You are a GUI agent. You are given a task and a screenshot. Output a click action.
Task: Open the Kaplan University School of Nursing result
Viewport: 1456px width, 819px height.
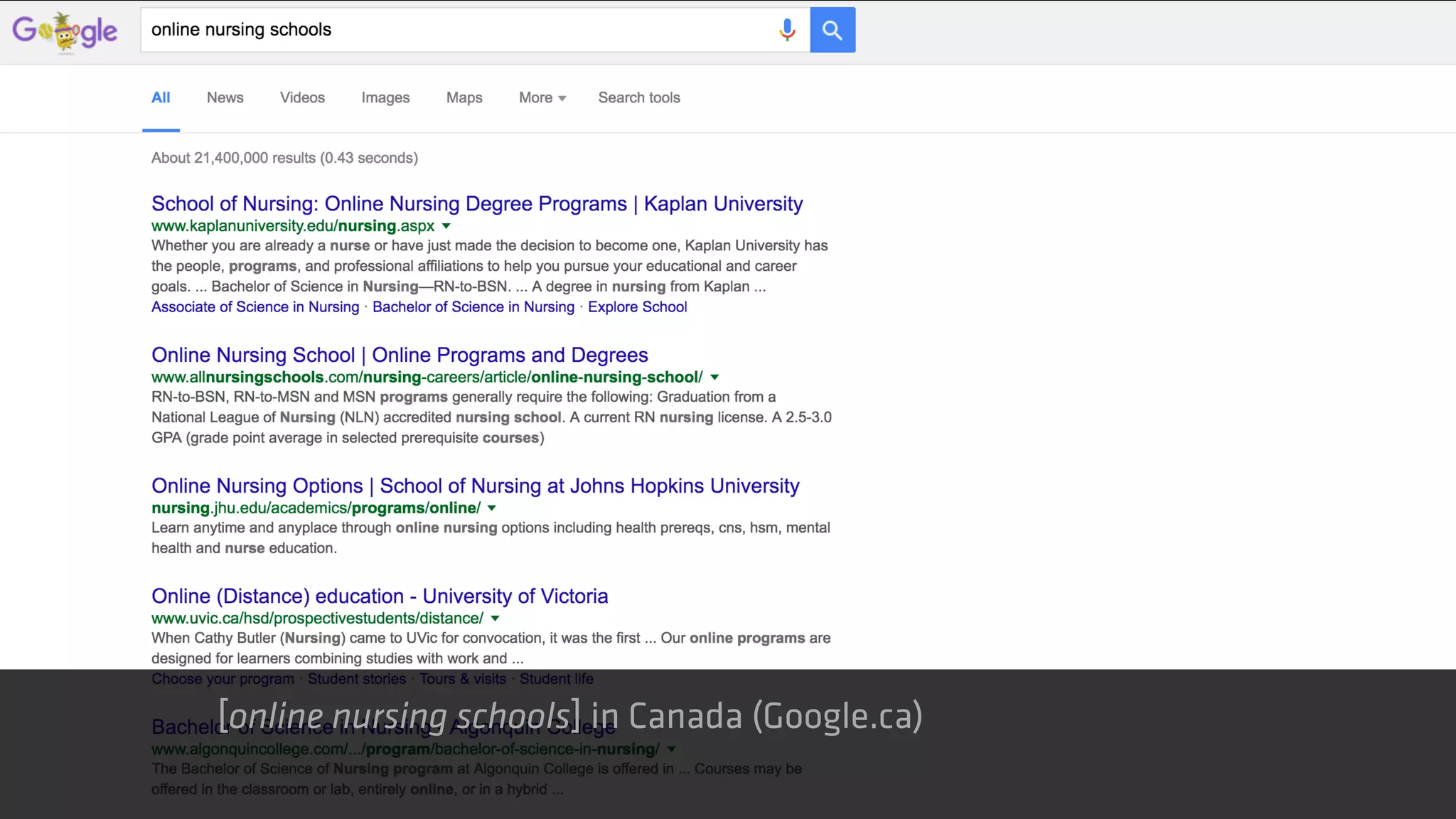pos(477,204)
